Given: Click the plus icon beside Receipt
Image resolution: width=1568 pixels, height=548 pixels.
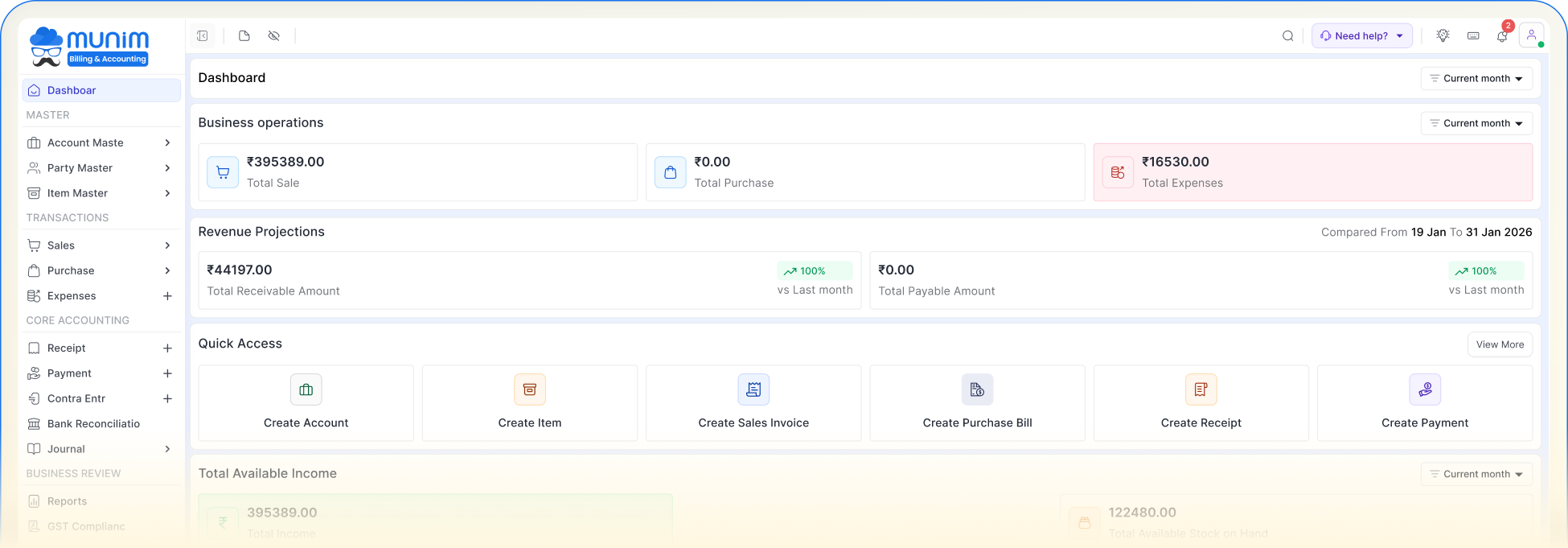Looking at the screenshot, I should point(167,349).
